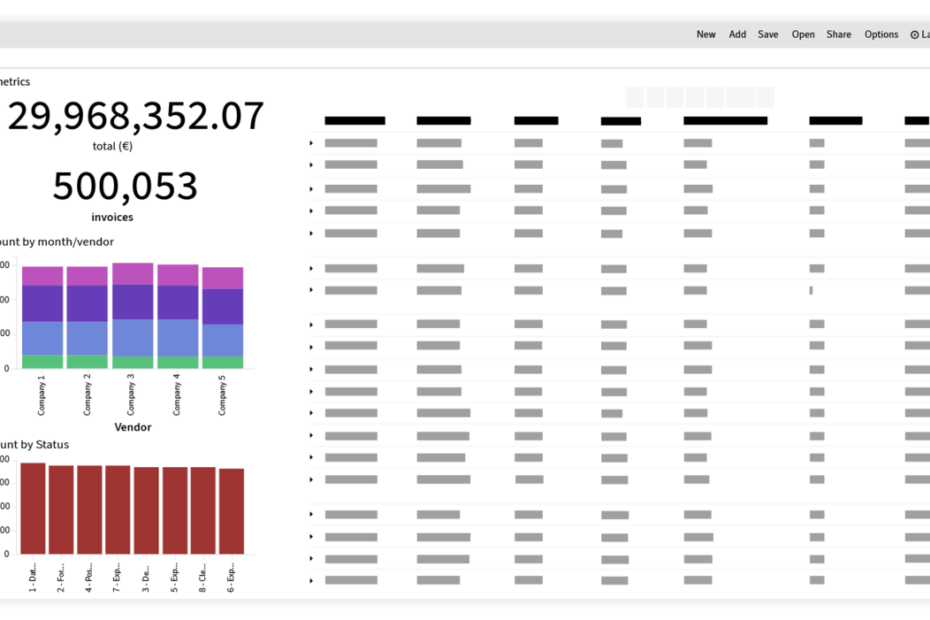Open the Add menu

[x=737, y=35]
